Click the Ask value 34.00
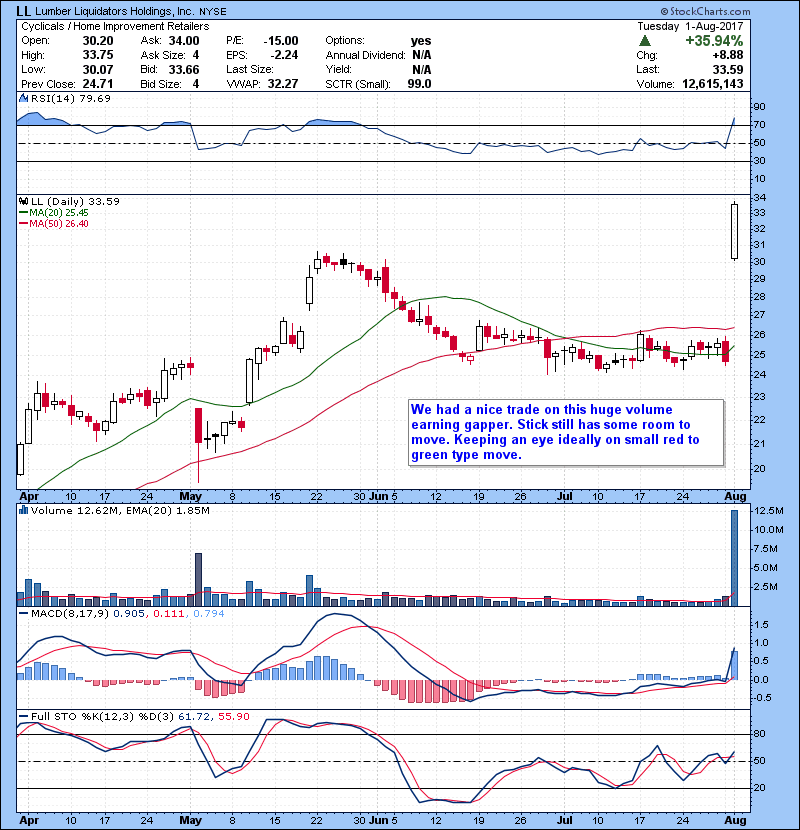The width and height of the screenshot is (800, 830). pyautogui.click(x=184, y=41)
